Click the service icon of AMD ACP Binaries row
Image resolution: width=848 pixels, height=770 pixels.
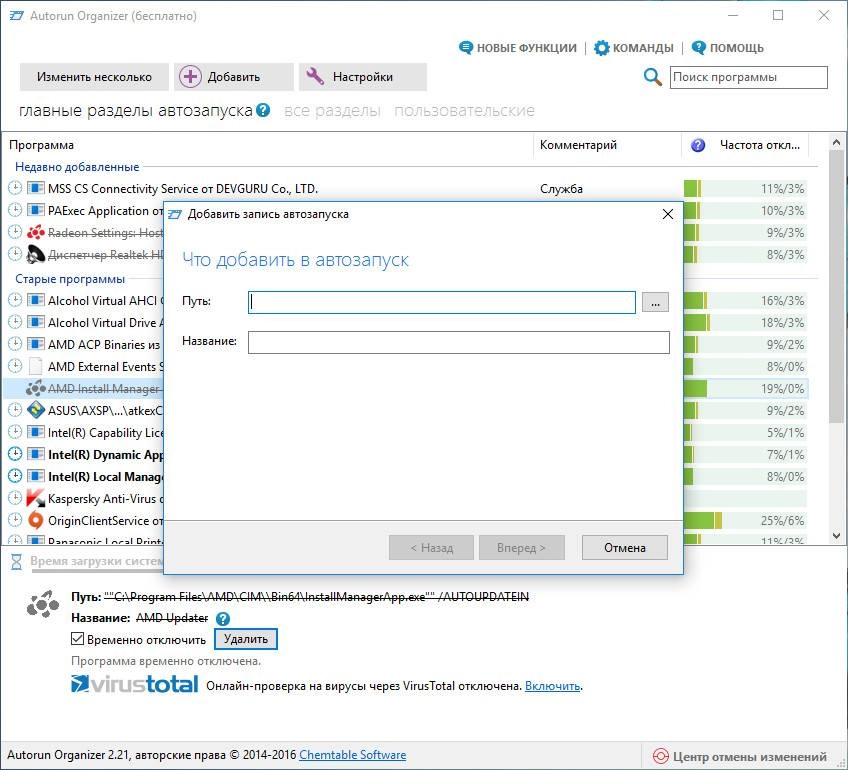(x=36, y=344)
